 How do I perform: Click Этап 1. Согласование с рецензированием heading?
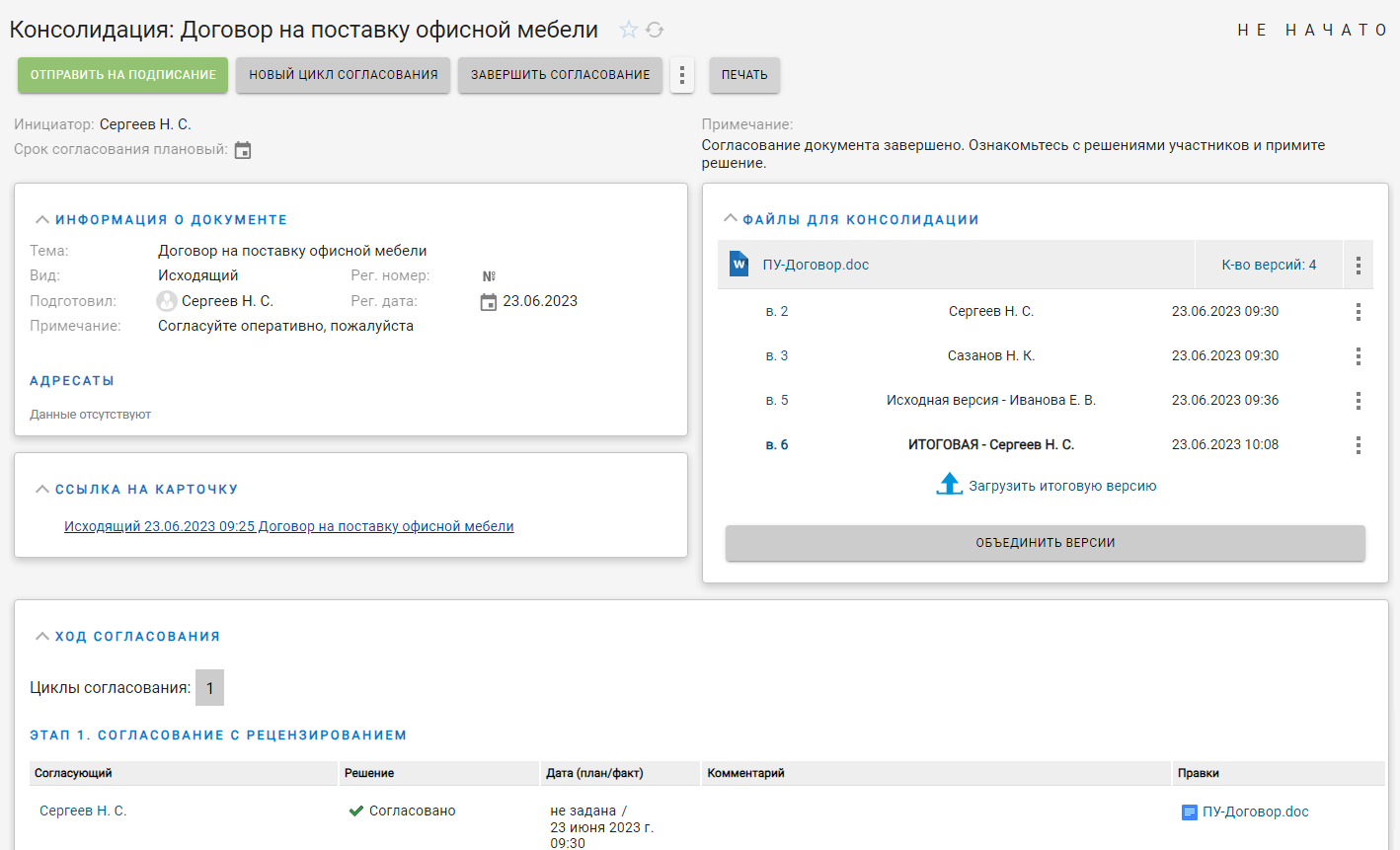(x=218, y=734)
